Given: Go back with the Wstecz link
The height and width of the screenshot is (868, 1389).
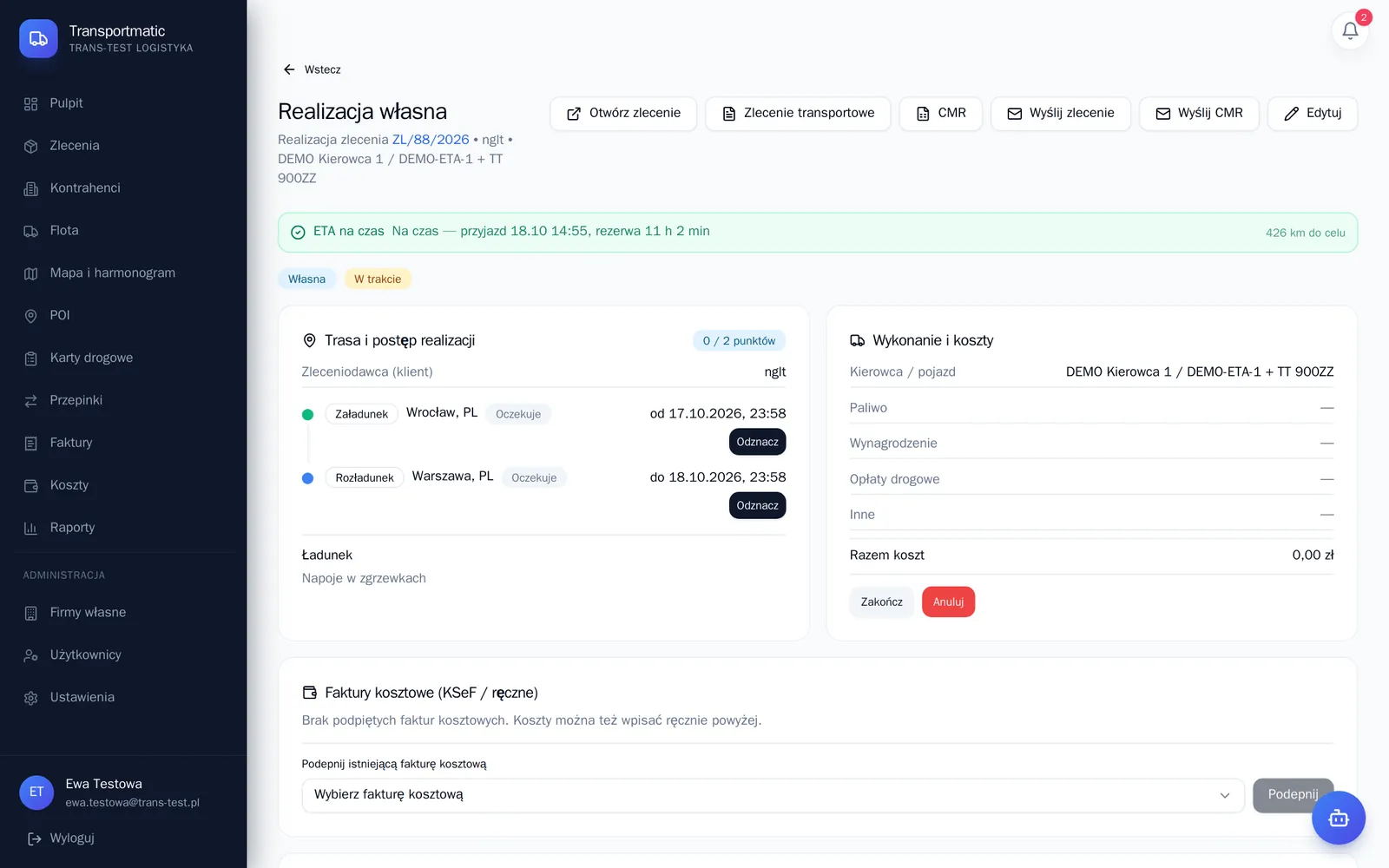Looking at the screenshot, I should [312, 69].
